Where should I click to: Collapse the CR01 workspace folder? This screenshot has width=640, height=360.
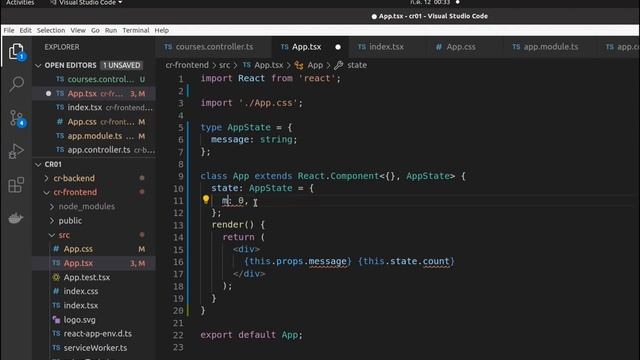(x=38, y=164)
